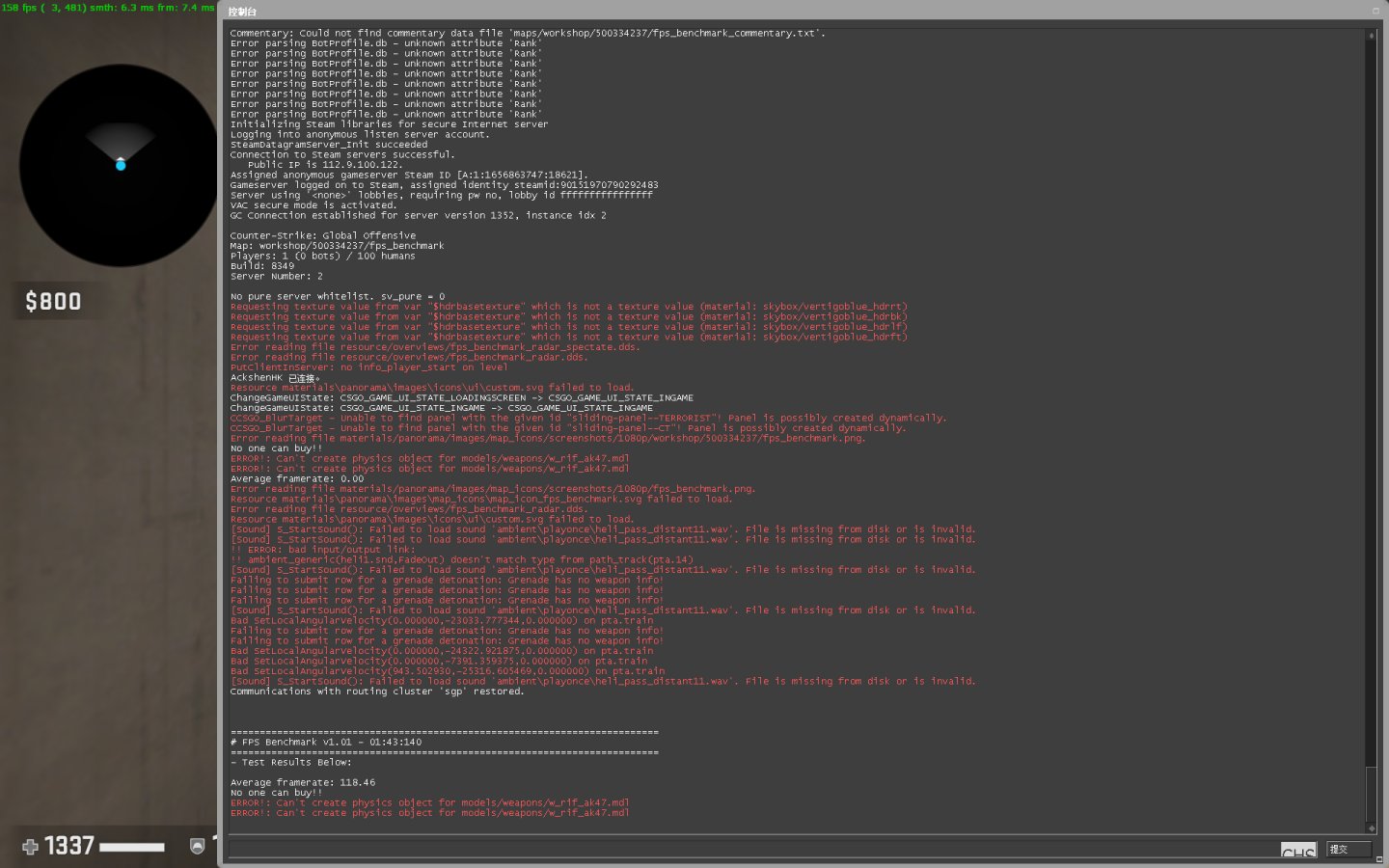Click the 'skybox/vertigoblue_hdrrt' texture error line
The width and height of the screenshot is (1389, 868).
tap(569, 307)
